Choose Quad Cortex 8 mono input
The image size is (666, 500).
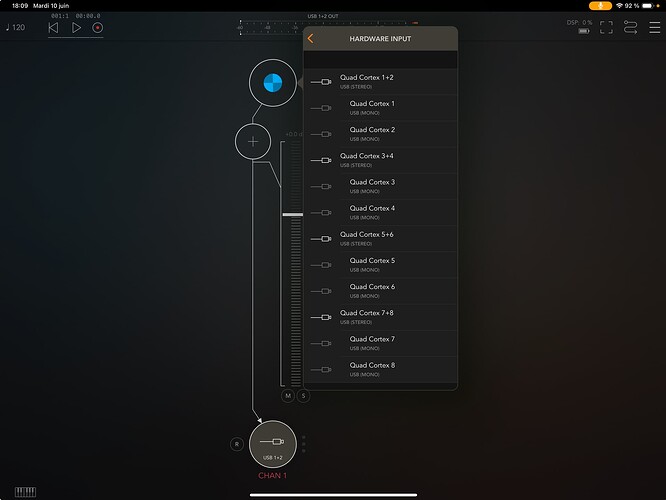pos(380,369)
